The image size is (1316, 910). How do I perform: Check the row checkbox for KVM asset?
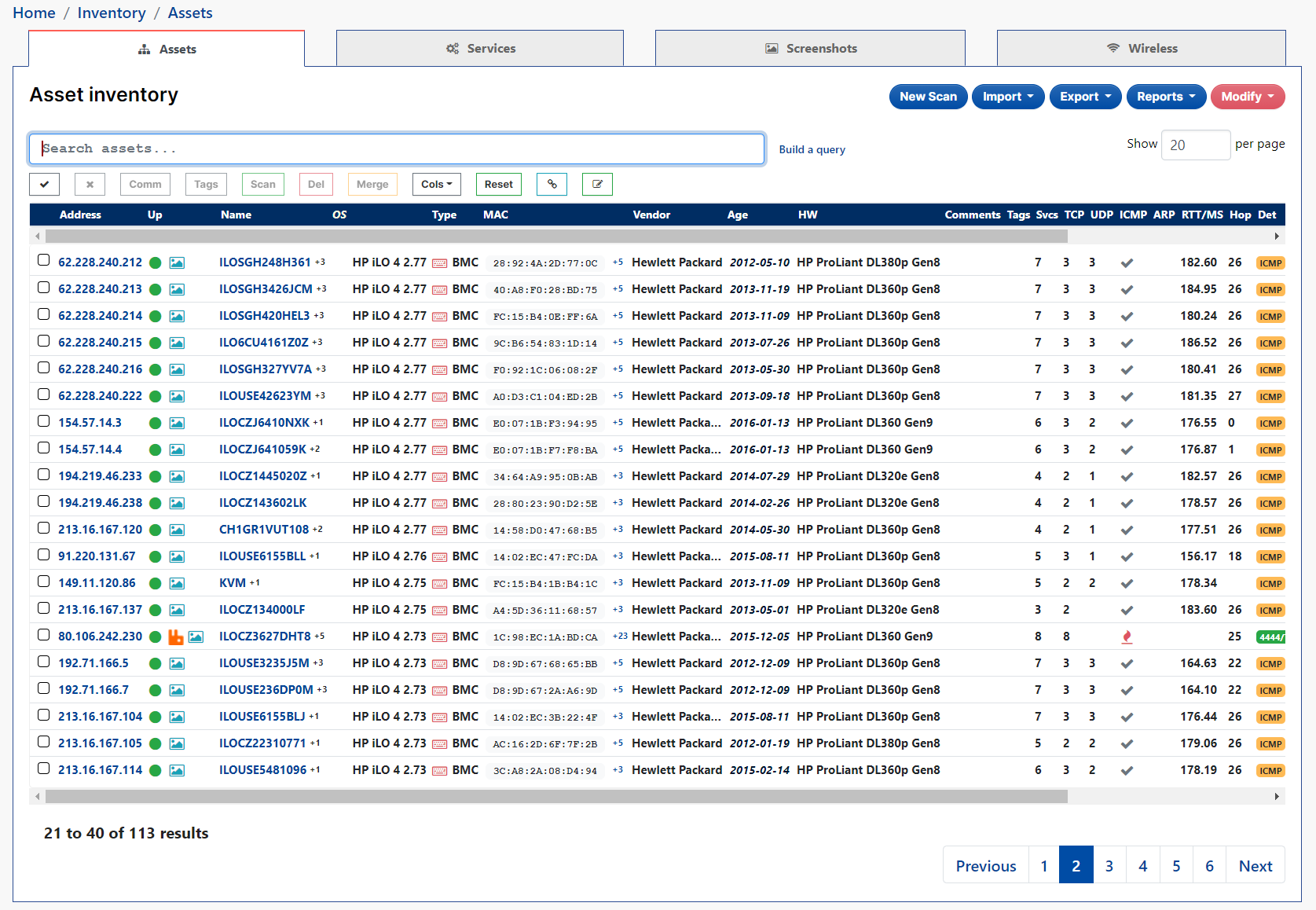44,581
